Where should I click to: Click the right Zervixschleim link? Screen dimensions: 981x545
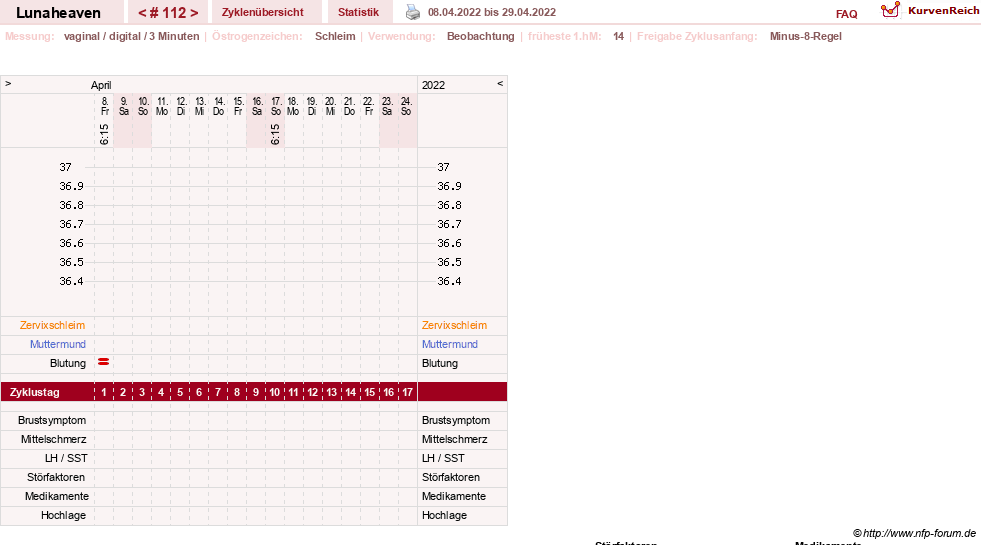454,325
